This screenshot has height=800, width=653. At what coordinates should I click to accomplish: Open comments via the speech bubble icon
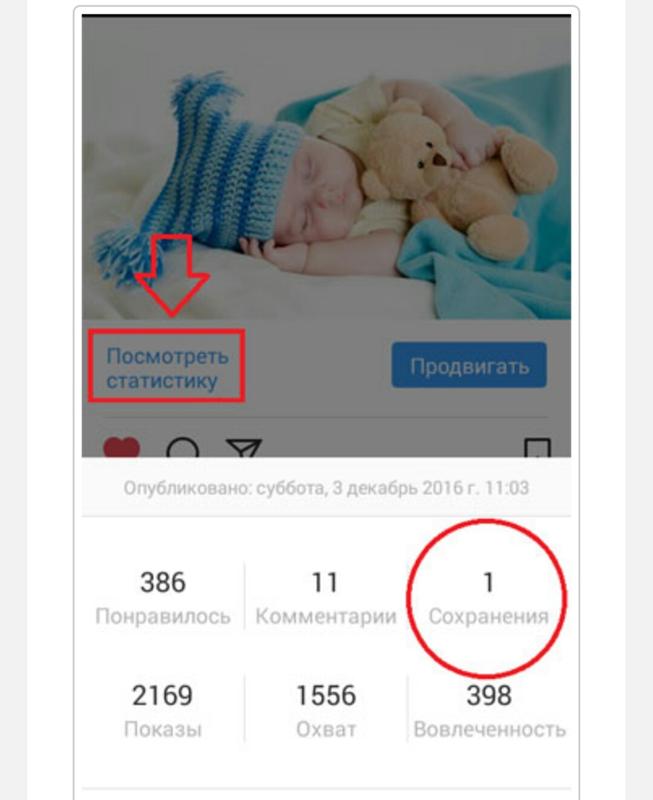point(183,447)
